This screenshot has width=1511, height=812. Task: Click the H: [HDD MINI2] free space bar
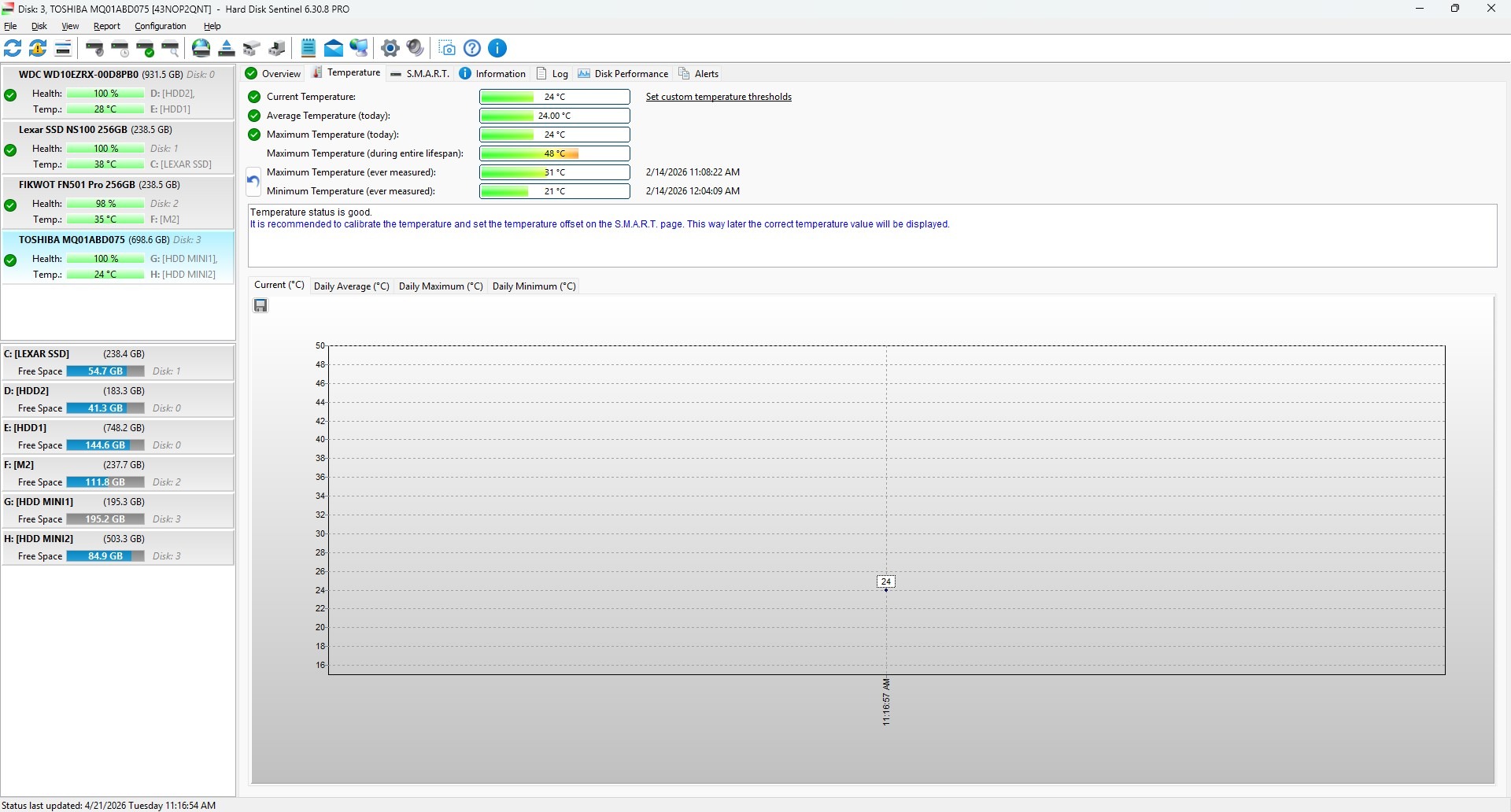(105, 556)
